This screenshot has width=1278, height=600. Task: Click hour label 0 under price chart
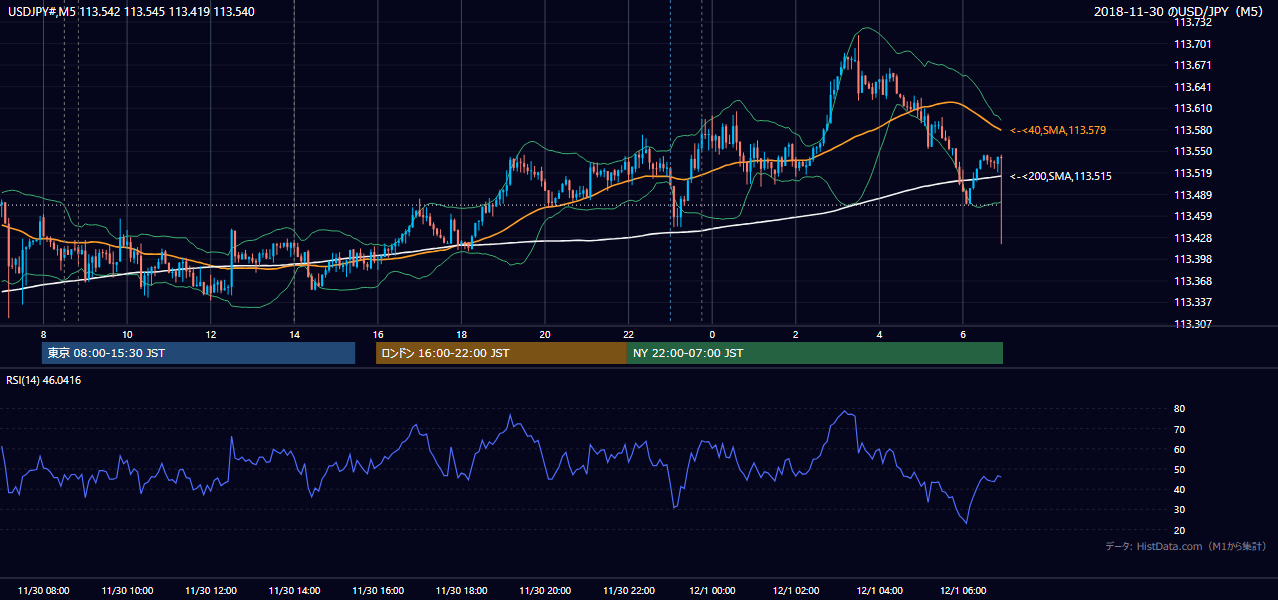click(x=712, y=333)
